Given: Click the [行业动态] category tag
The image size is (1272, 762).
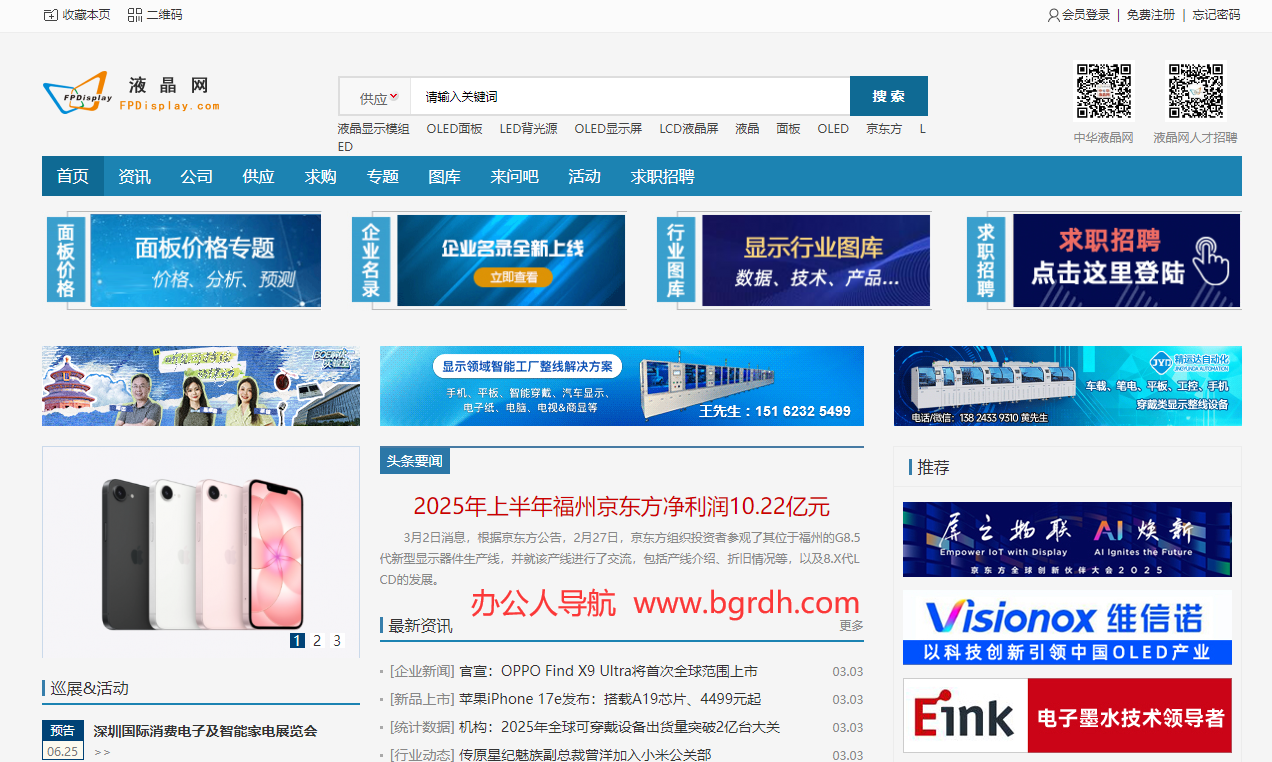Looking at the screenshot, I should (x=422, y=755).
